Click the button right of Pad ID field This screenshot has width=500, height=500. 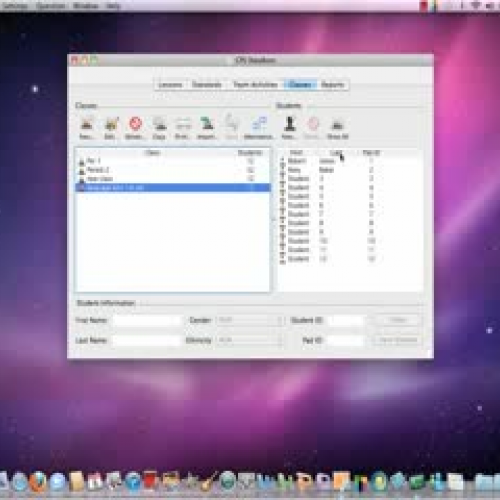pos(398,340)
